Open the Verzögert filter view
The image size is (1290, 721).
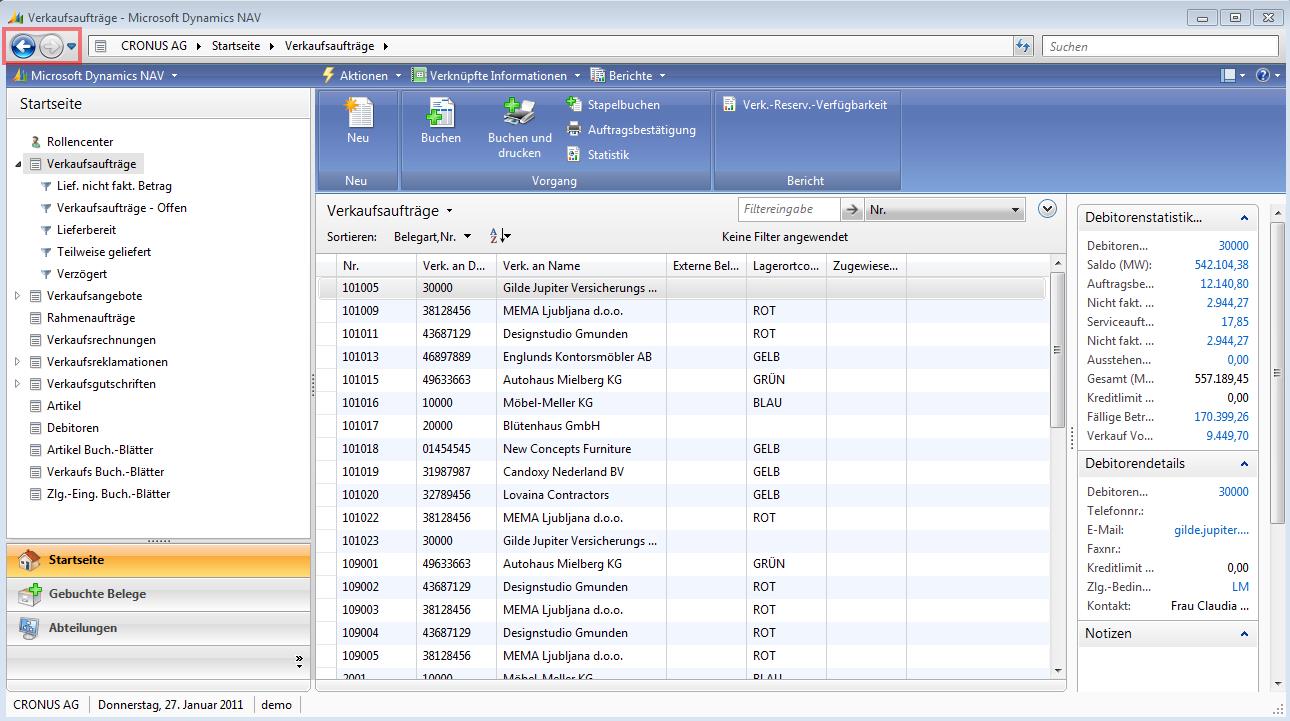pos(82,274)
